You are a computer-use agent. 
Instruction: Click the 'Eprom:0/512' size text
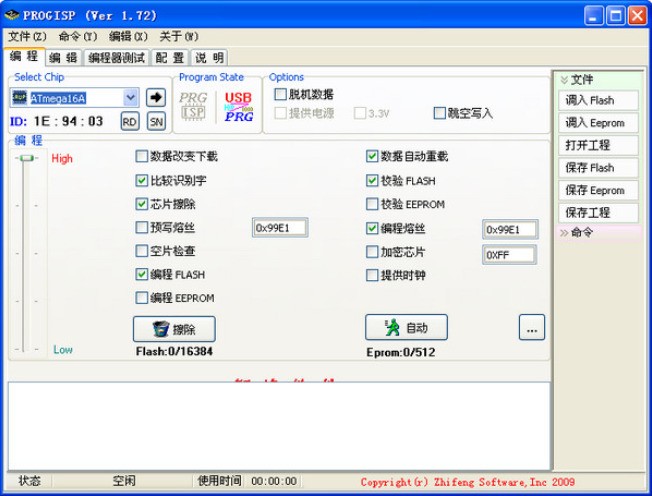pos(400,353)
